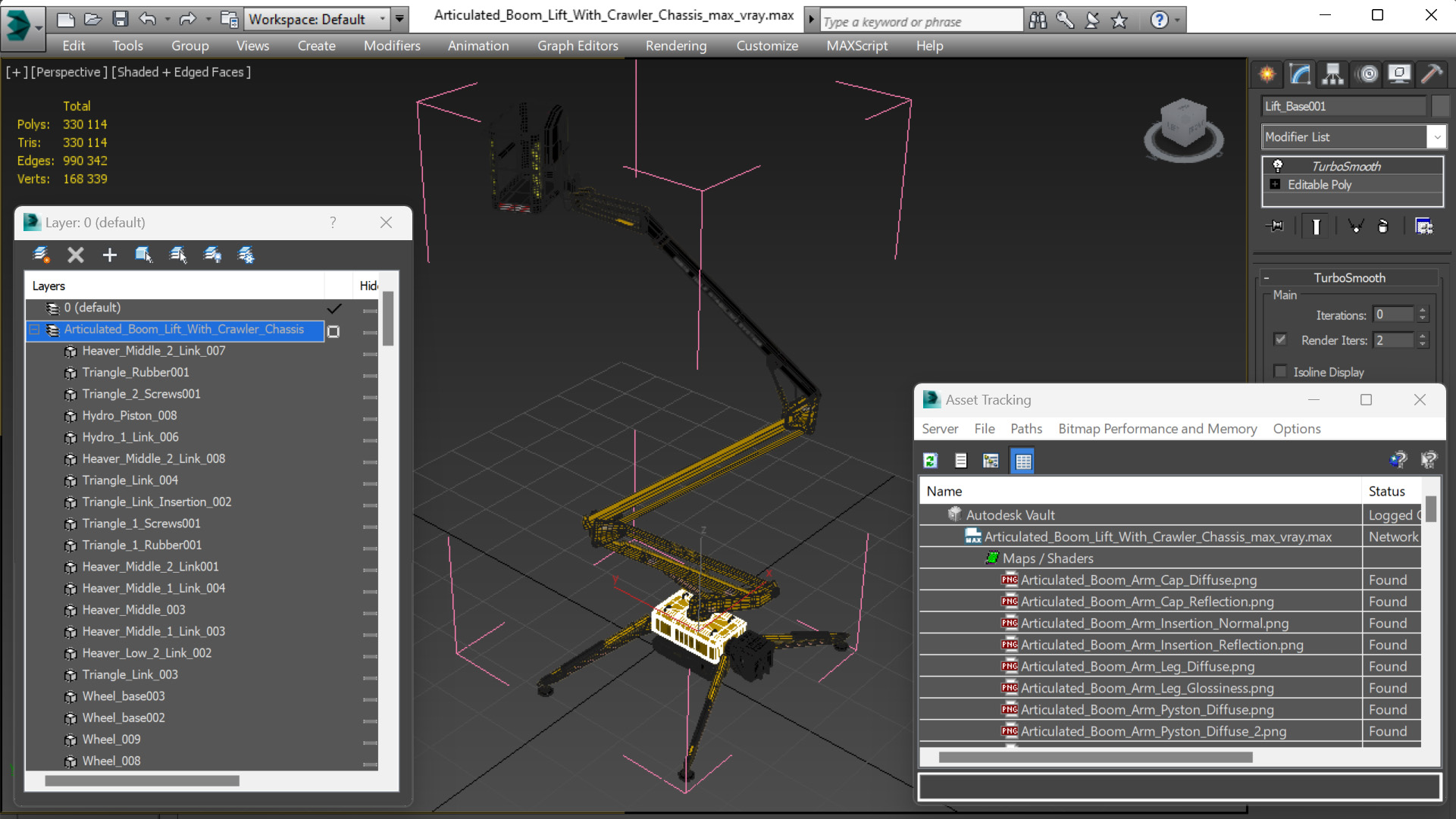This screenshot has width=1456, height=819.
Task: Click the Asset Tracking horizontal scrollbar
Action: (x=1094, y=757)
